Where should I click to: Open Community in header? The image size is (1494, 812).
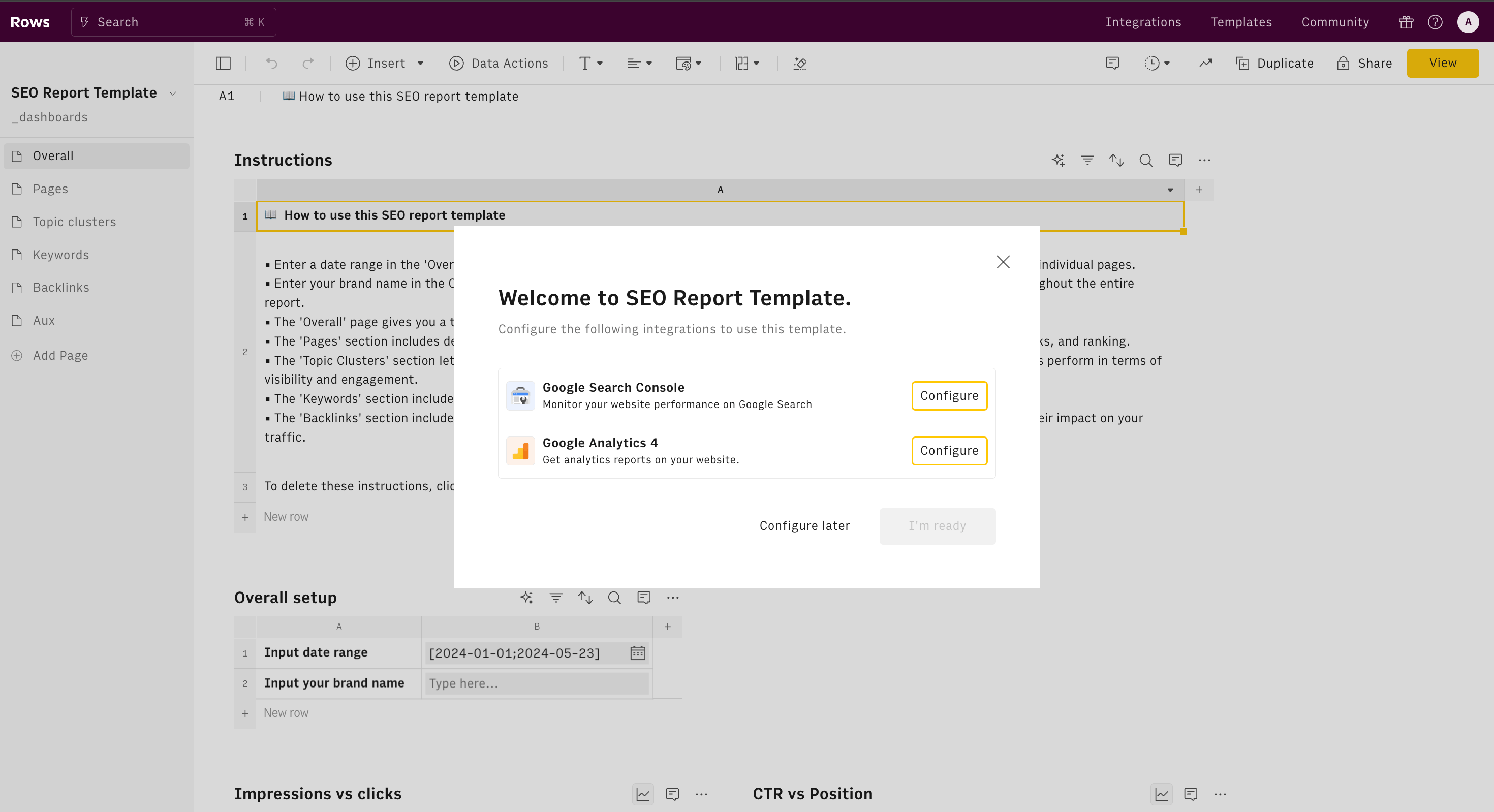(1335, 22)
